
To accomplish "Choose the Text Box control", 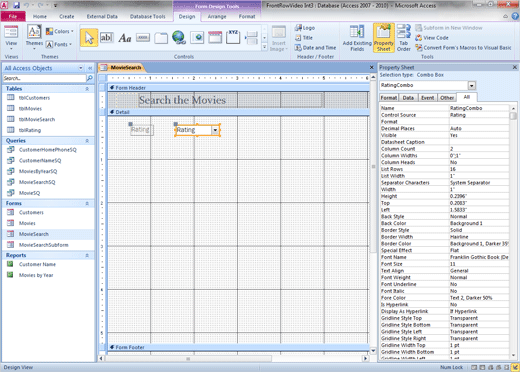I will (x=106, y=38).
